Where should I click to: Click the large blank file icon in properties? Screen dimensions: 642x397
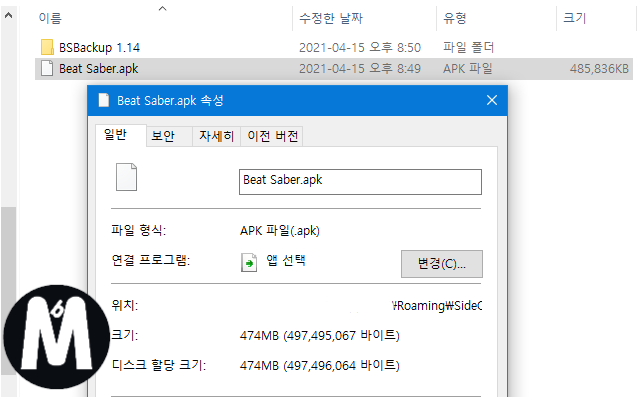(126, 177)
